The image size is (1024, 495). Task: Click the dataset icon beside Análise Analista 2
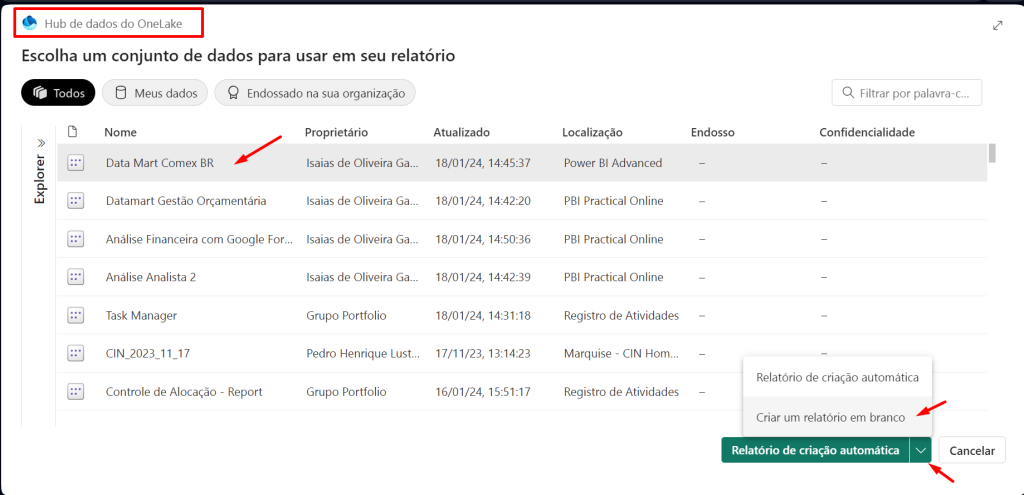tap(75, 277)
